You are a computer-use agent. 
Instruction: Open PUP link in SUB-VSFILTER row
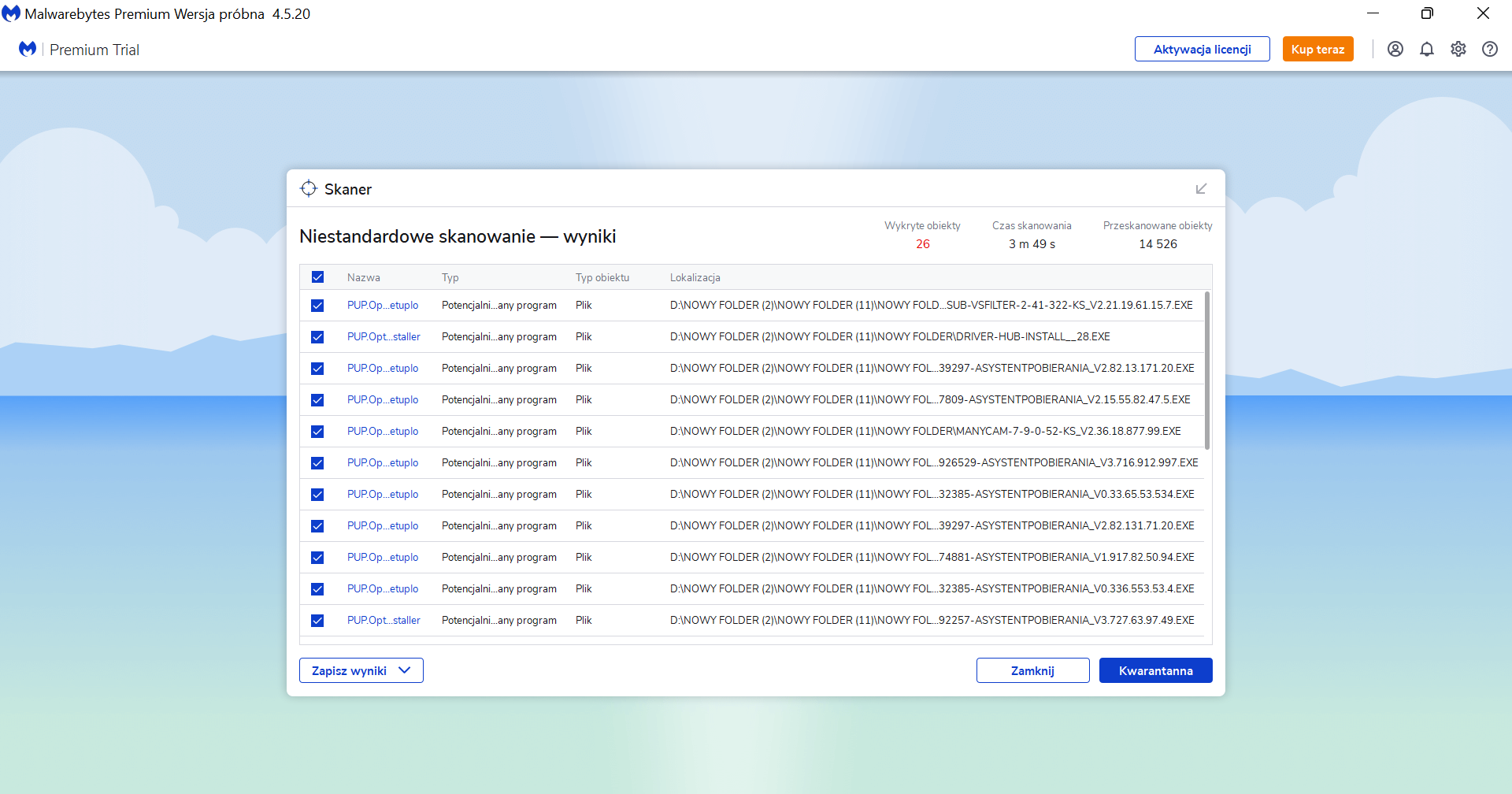point(383,305)
